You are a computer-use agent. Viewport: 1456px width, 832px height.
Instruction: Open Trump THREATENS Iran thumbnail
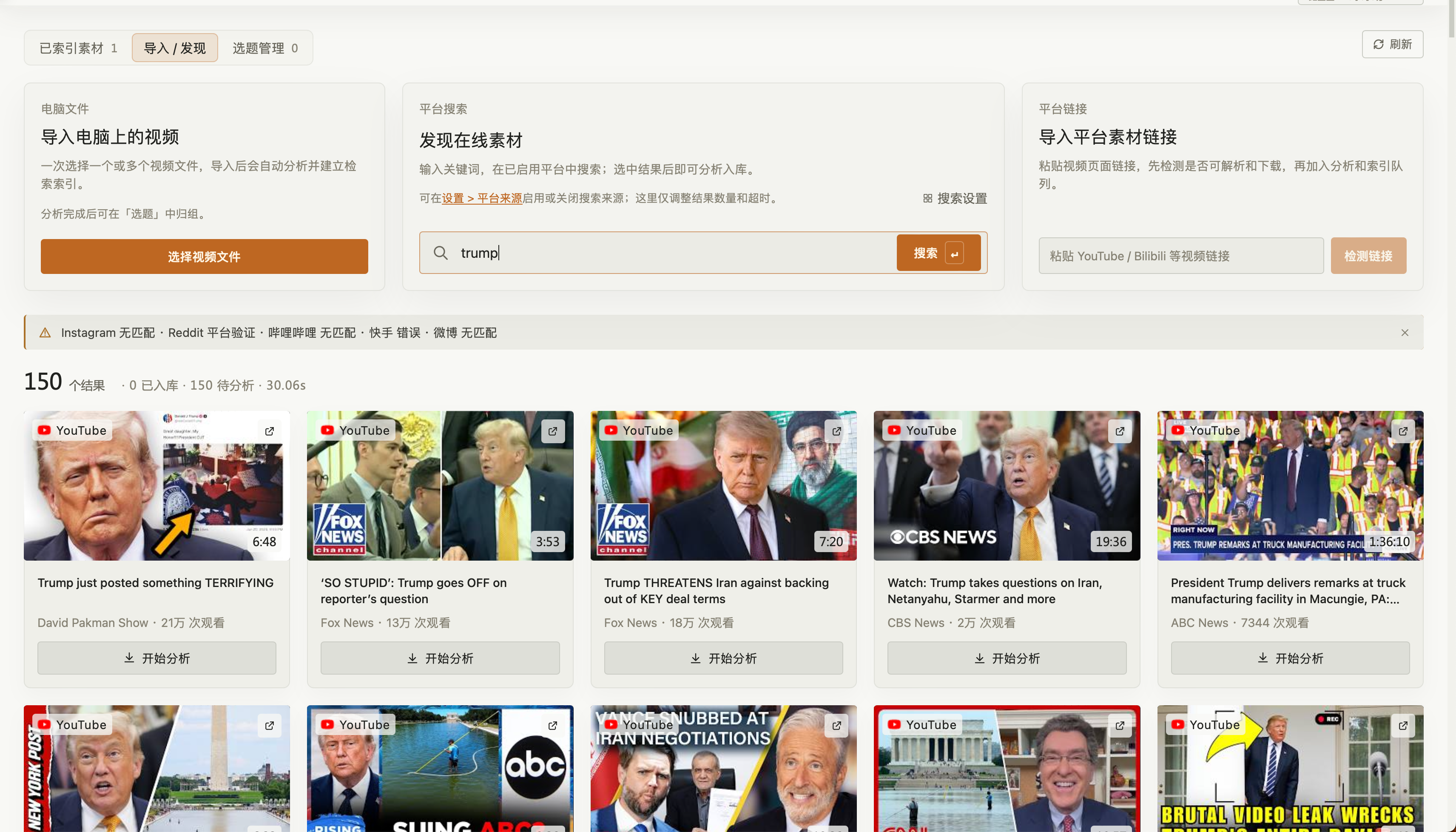click(723, 486)
